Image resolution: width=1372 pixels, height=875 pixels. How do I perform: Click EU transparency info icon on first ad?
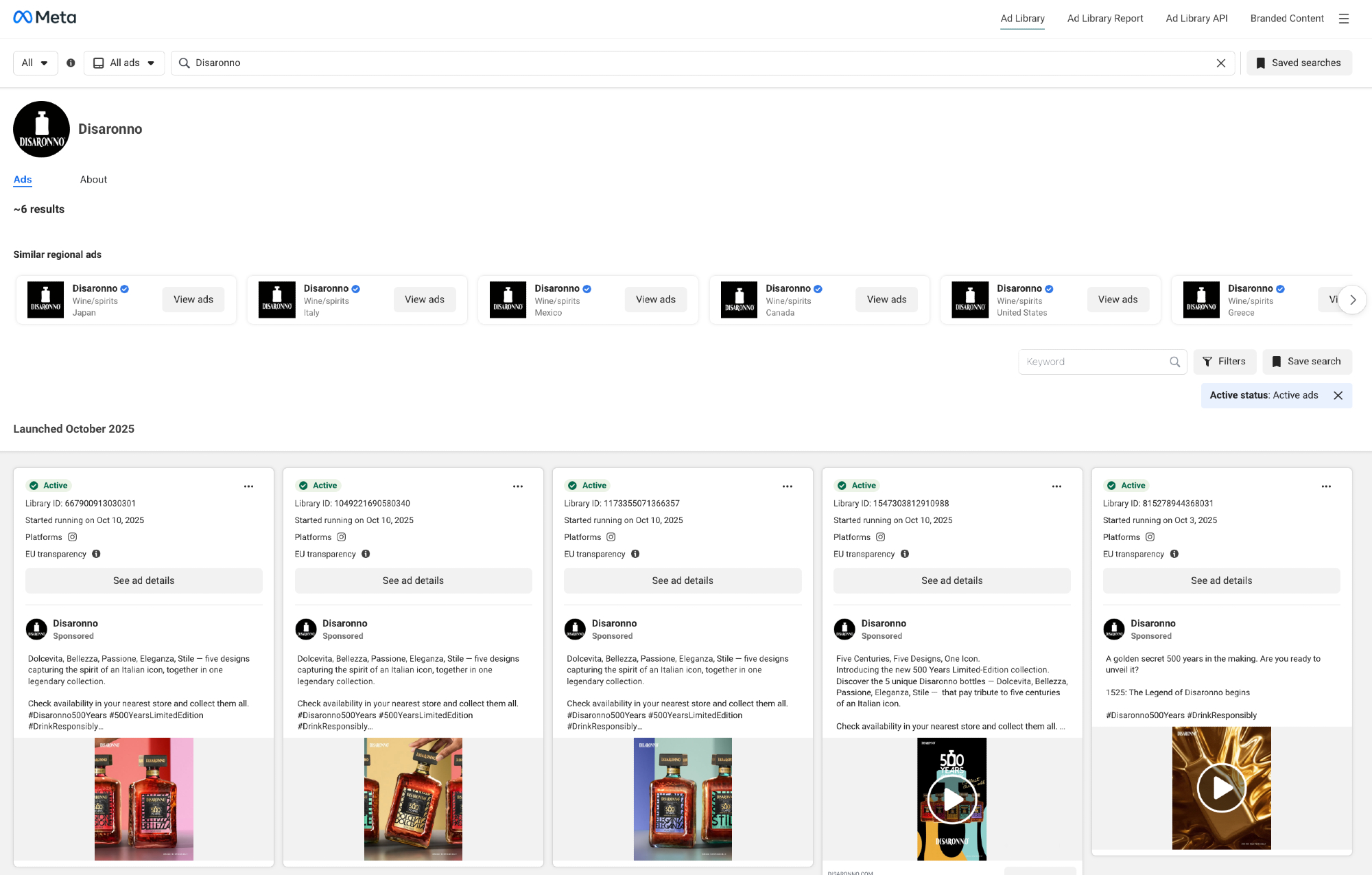[x=96, y=554]
